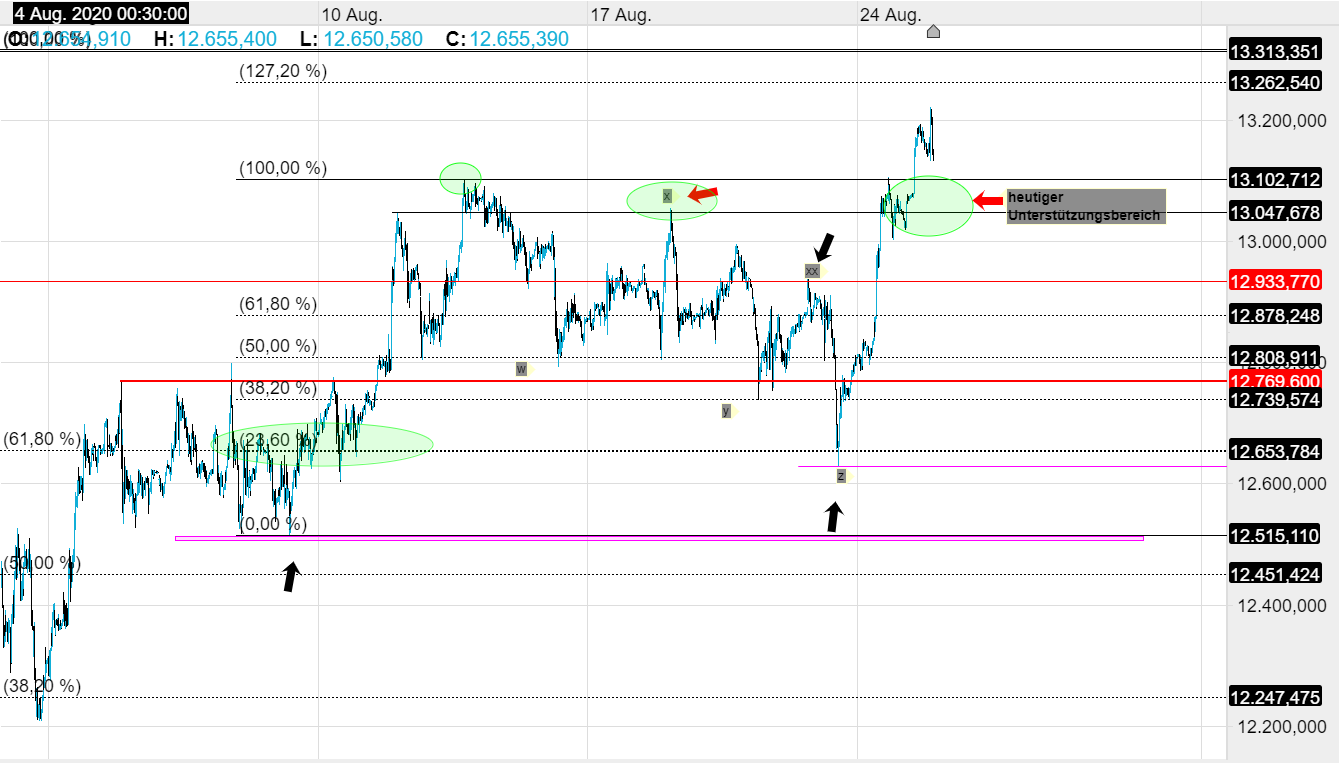
Task: Click the 12.200,000 axis value
Action: 1280,727
